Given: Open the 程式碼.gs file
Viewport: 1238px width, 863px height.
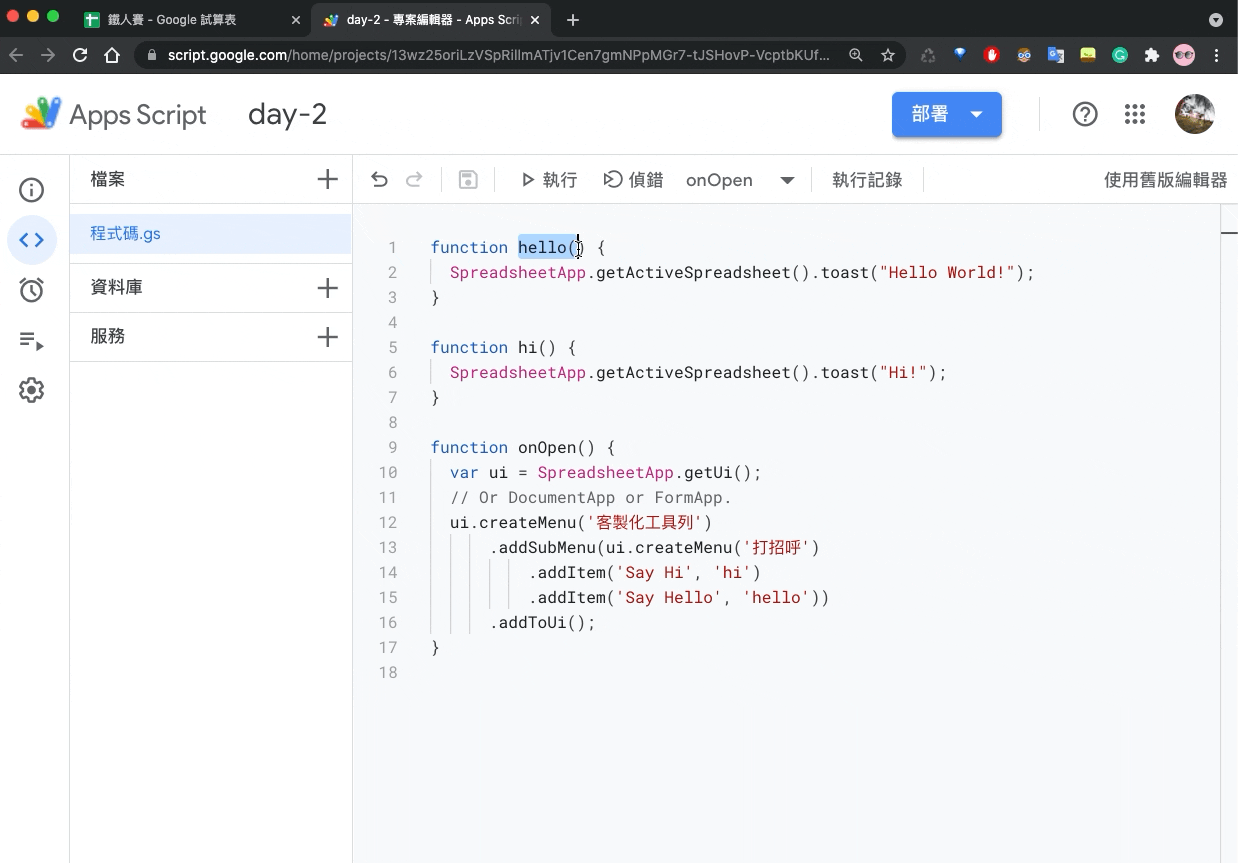Looking at the screenshot, I should (x=211, y=234).
